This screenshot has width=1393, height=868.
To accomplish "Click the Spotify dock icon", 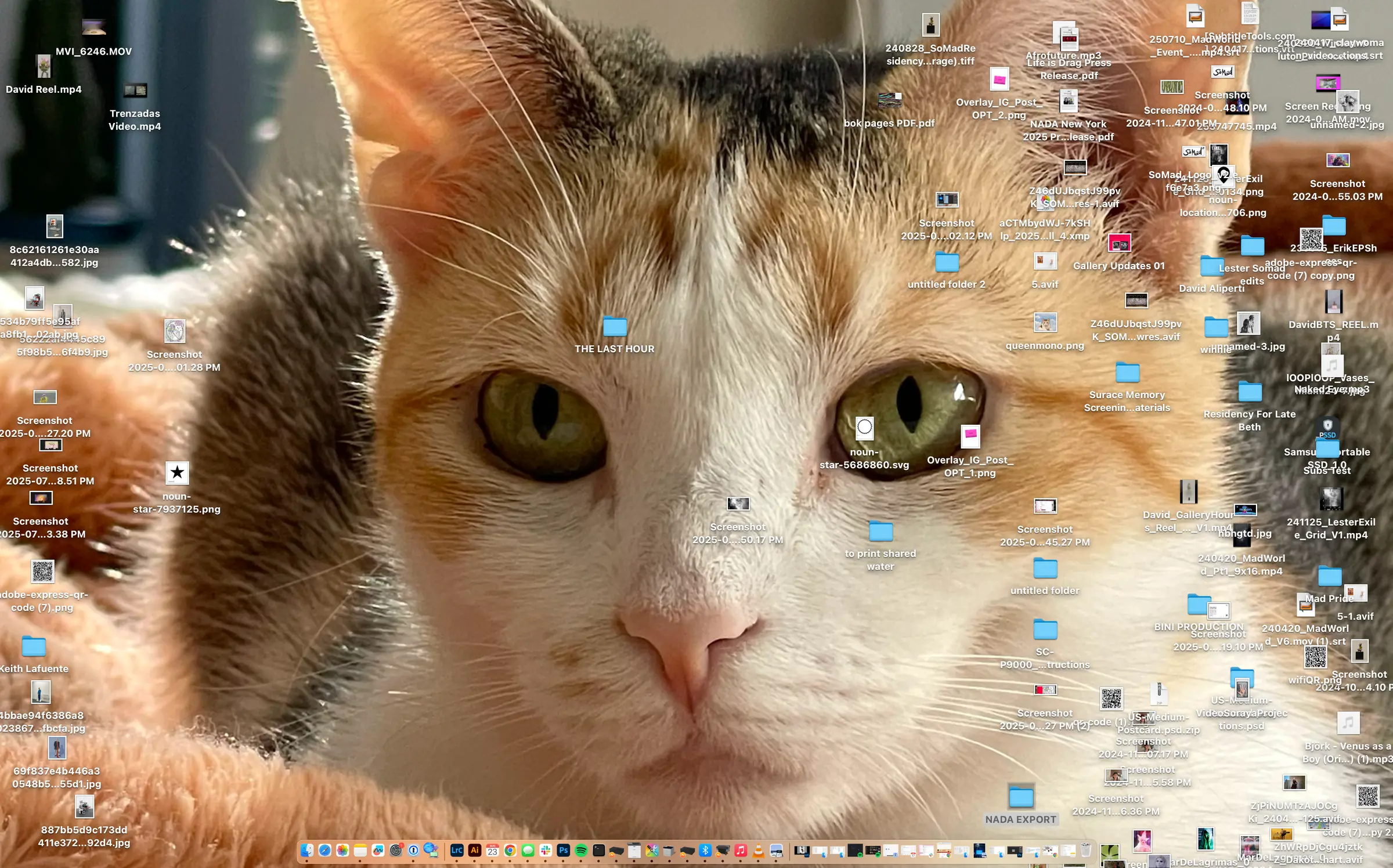I will coord(581,851).
